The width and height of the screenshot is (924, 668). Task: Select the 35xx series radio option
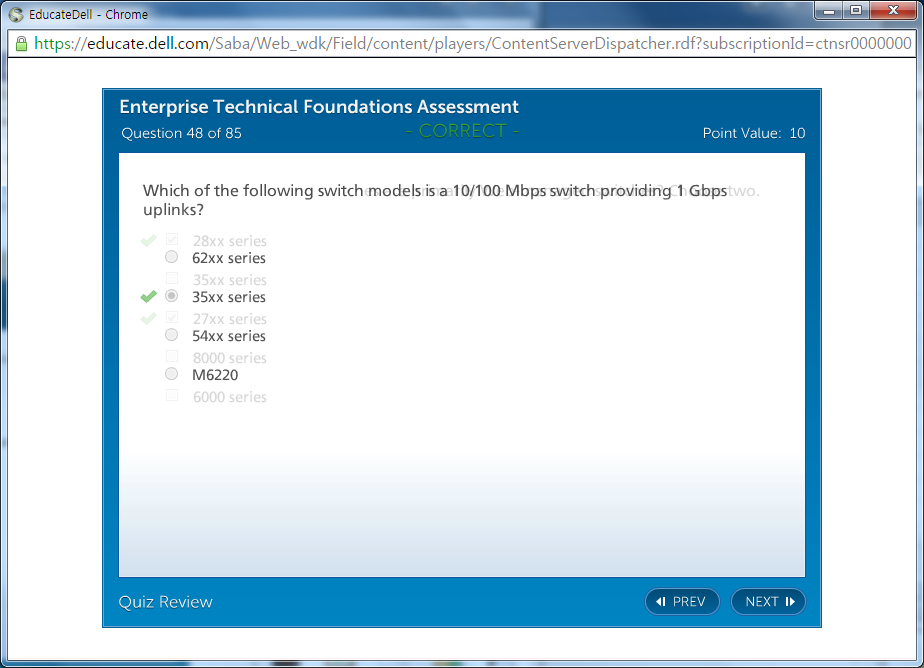pyautogui.click(x=172, y=296)
